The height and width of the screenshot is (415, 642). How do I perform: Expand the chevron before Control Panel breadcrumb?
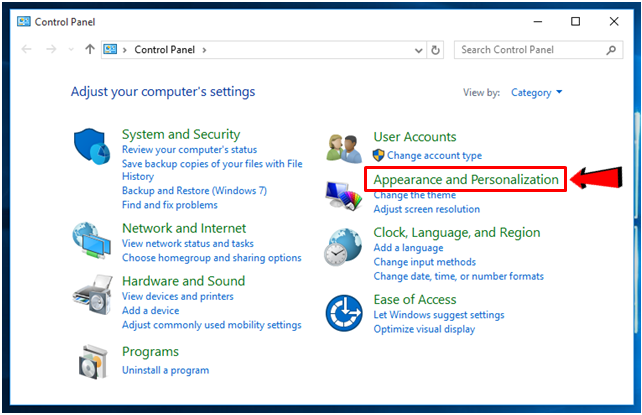(x=124, y=50)
